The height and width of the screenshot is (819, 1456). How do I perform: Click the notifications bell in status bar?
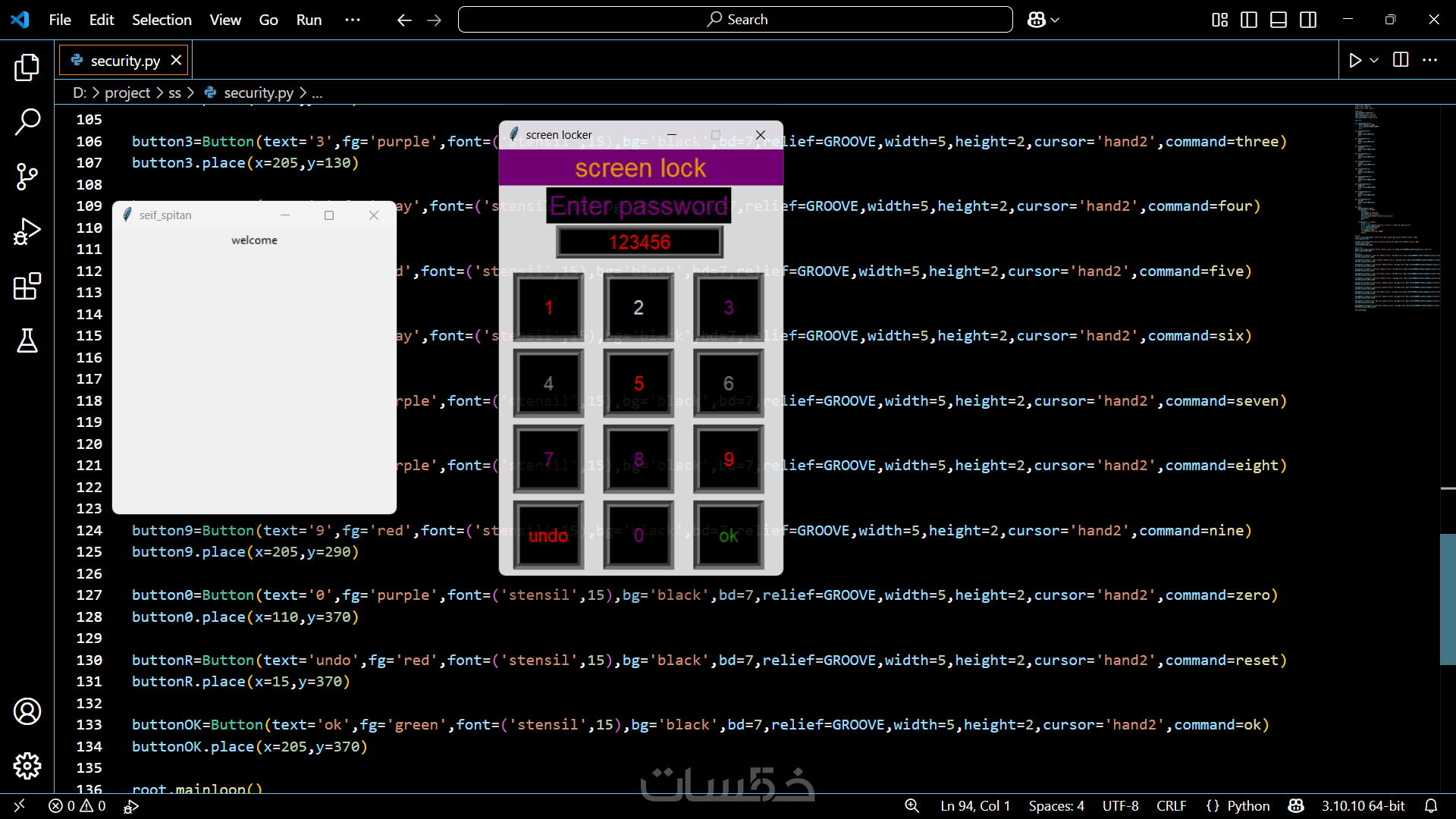(x=1431, y=806)
